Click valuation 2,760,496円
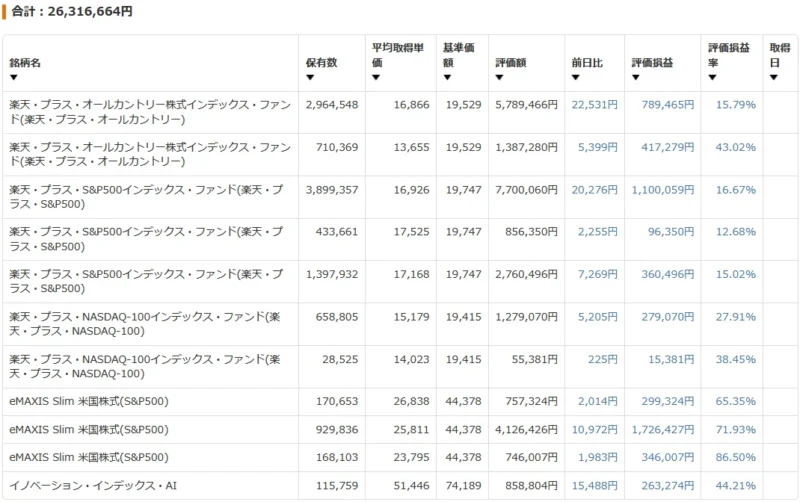The image size is (800, 502). tap(526, 274)
